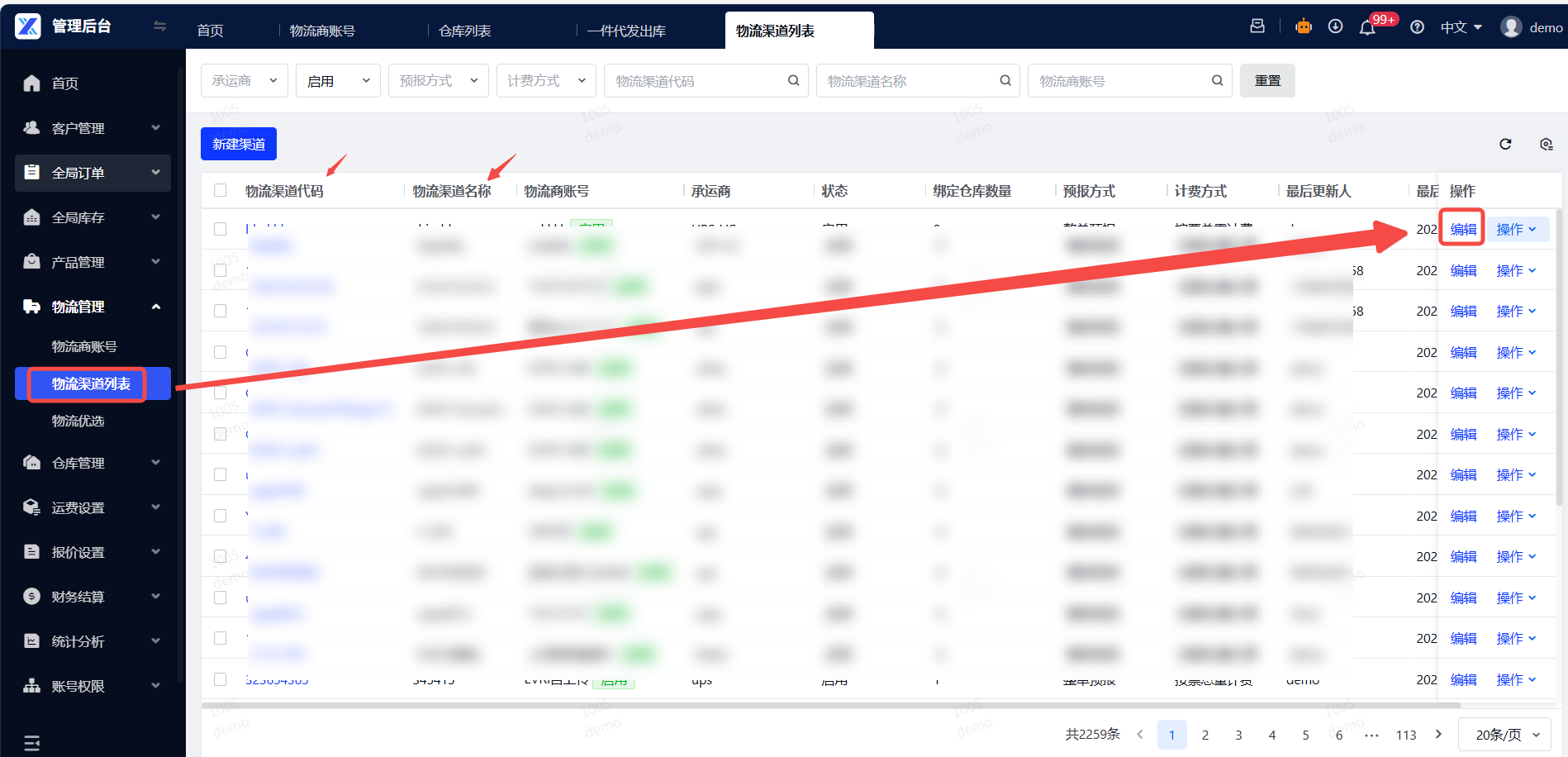The height and width of the screenshot is (757, 1568).
Task: Click the demo user avatar
Action: click(1511, 27)
